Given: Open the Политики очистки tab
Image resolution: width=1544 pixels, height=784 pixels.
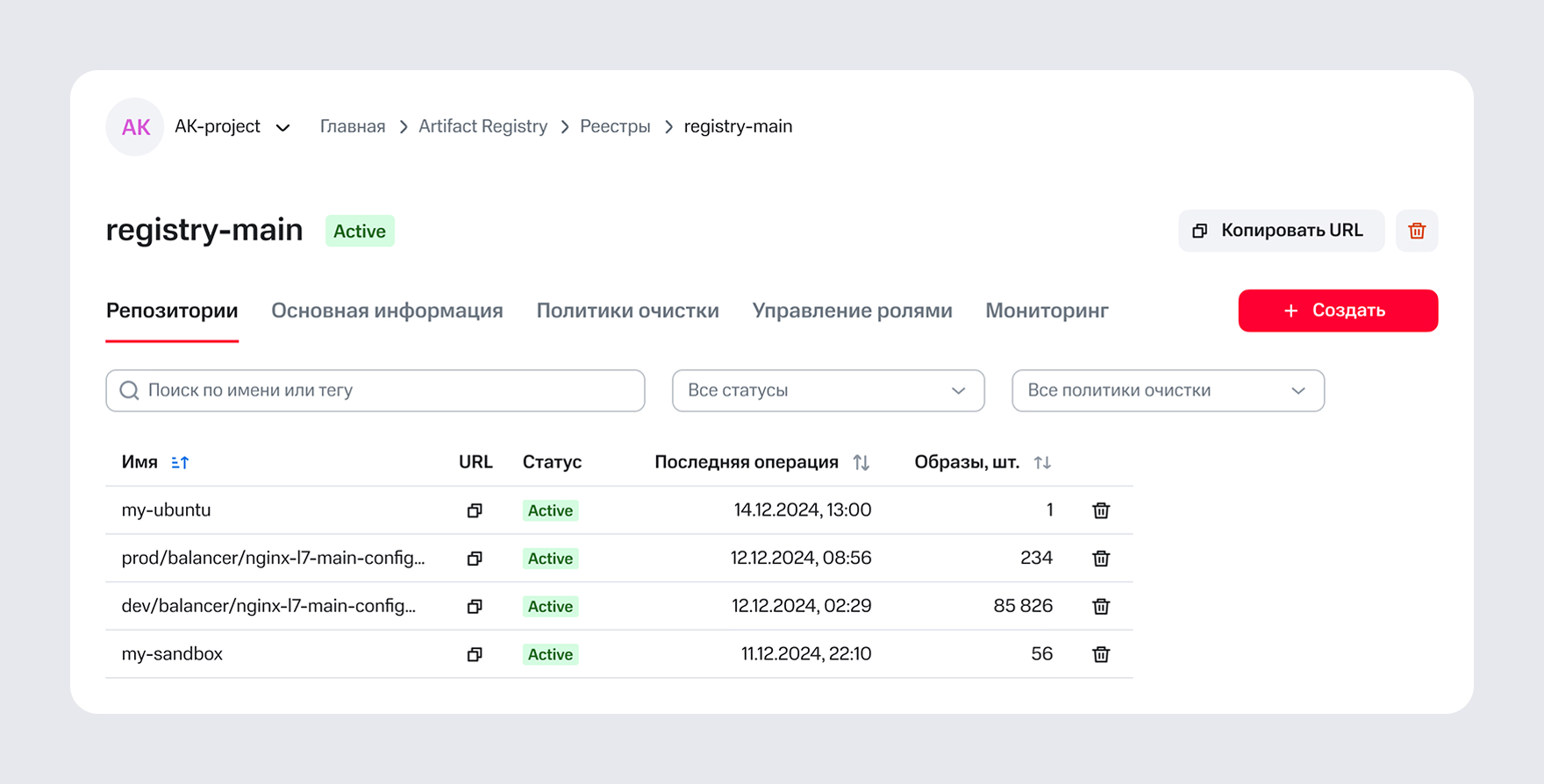Looking at the screenshot, I should pyautogui.click(x=627, y=310).
